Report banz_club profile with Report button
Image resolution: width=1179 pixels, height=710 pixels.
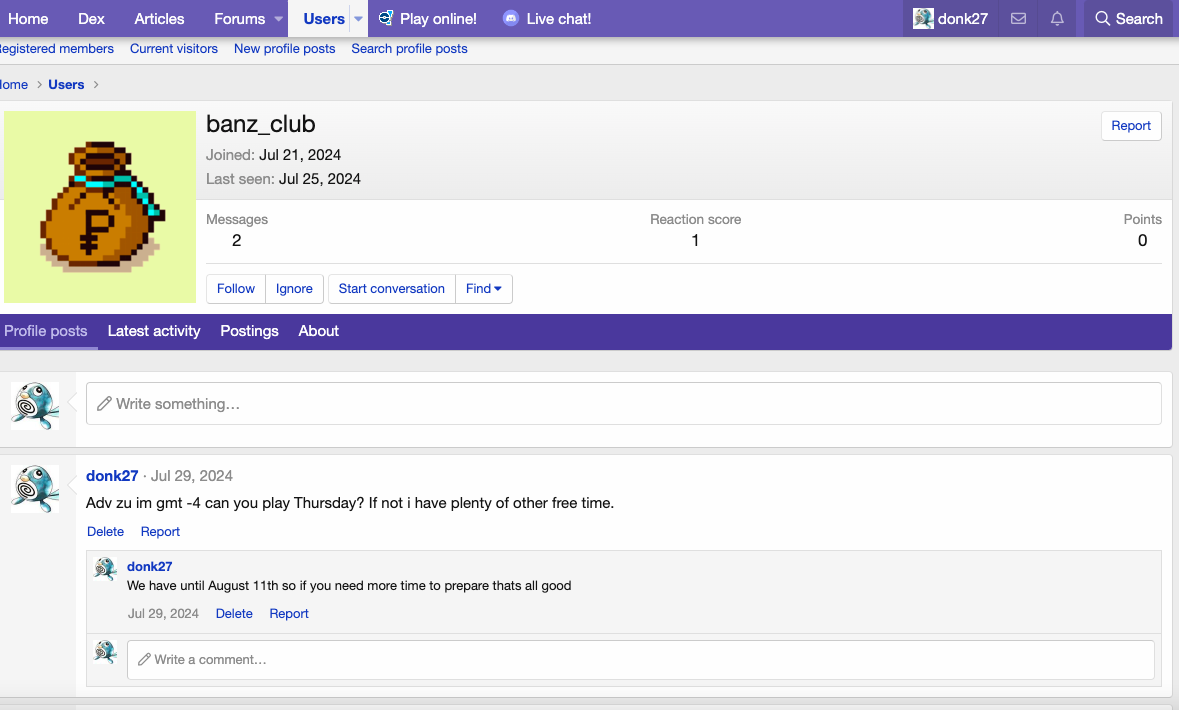(x=1131, y=126)
